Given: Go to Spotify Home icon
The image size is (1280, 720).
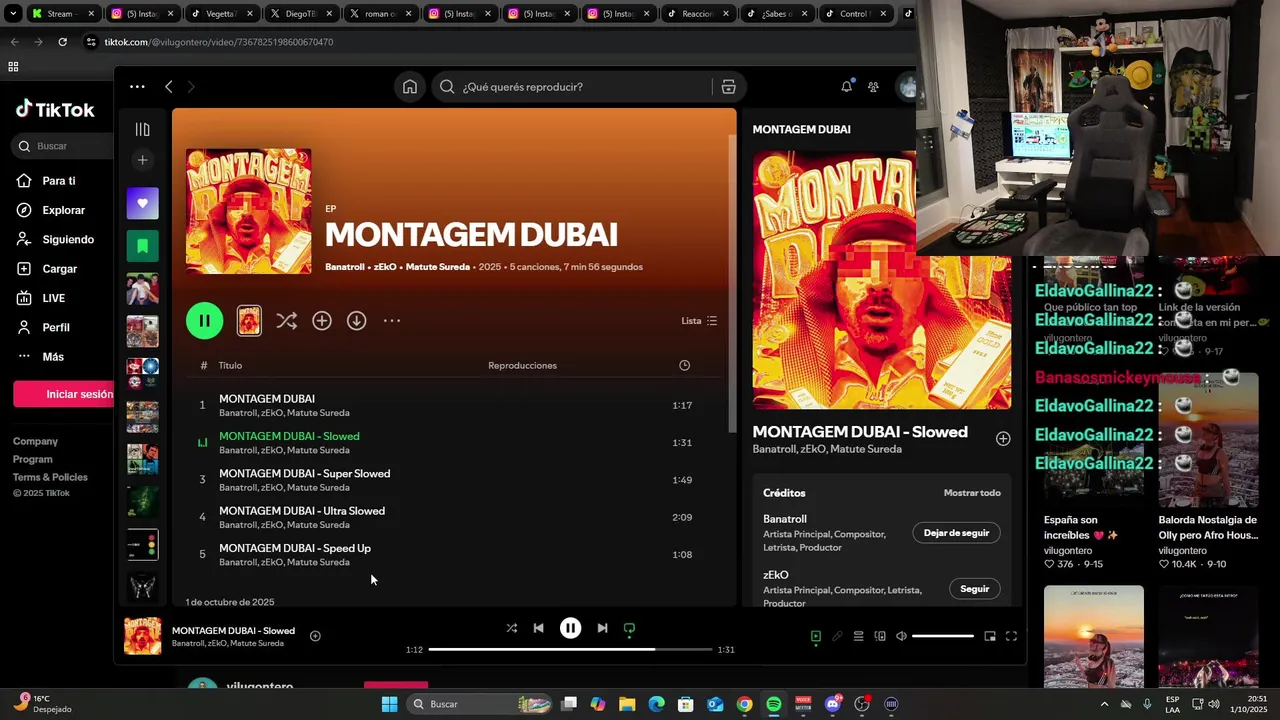Looking at the screenshot, I should tap(410, 87).
